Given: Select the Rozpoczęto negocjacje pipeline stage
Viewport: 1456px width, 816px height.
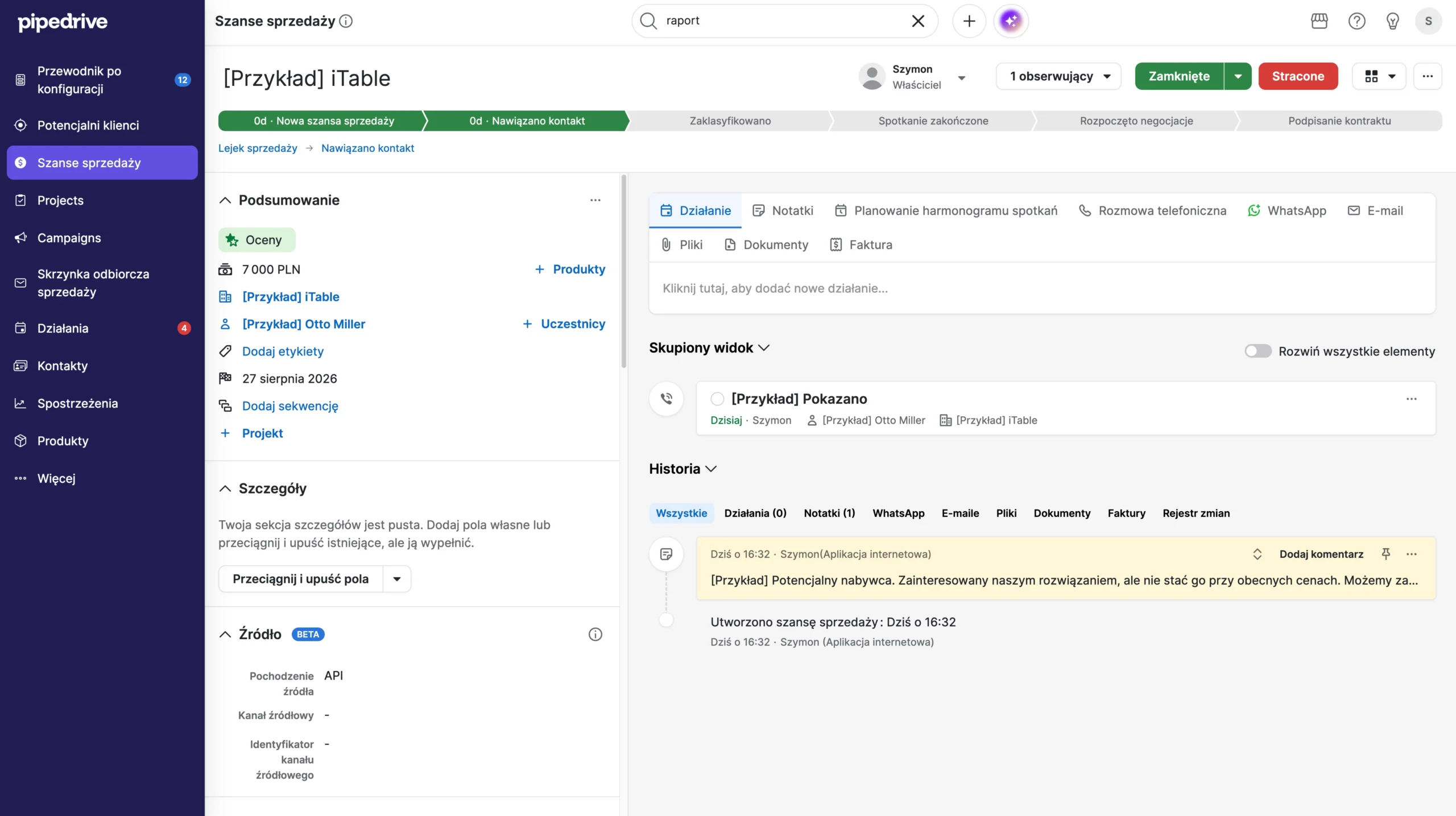Looking at the screenshot, I should click(1136, 121).
